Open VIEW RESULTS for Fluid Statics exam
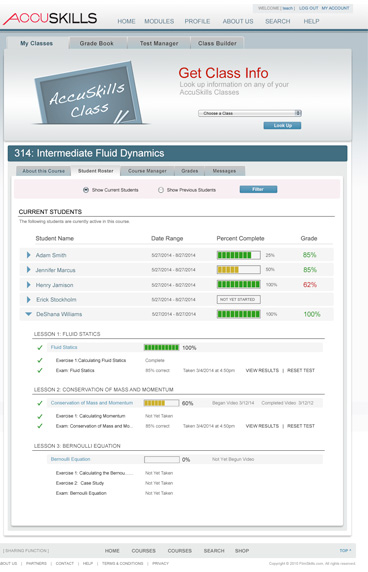 click(x=262, y=370)
